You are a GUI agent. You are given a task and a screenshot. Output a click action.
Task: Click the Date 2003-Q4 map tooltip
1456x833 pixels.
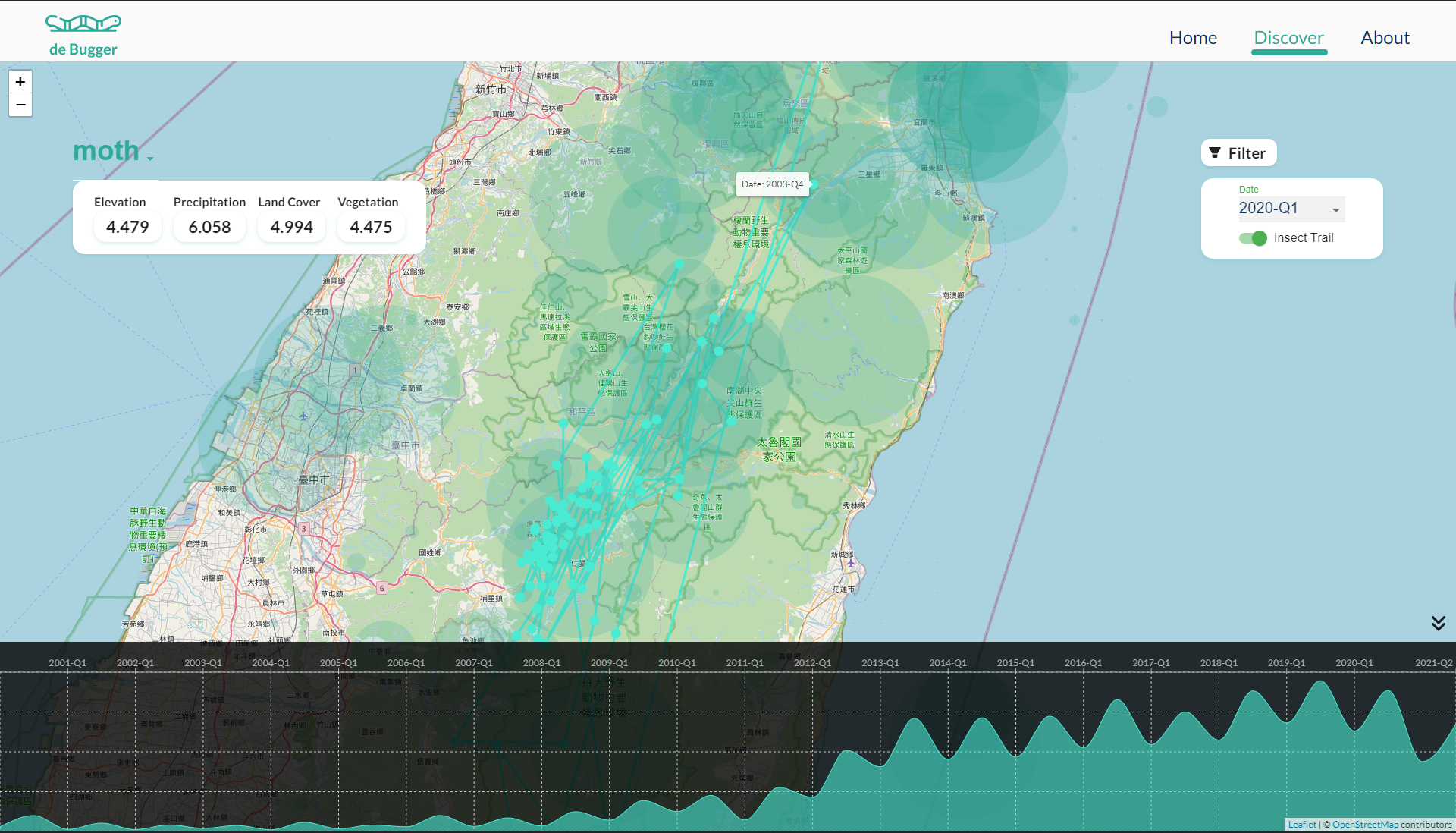click(x=772, y=184)
